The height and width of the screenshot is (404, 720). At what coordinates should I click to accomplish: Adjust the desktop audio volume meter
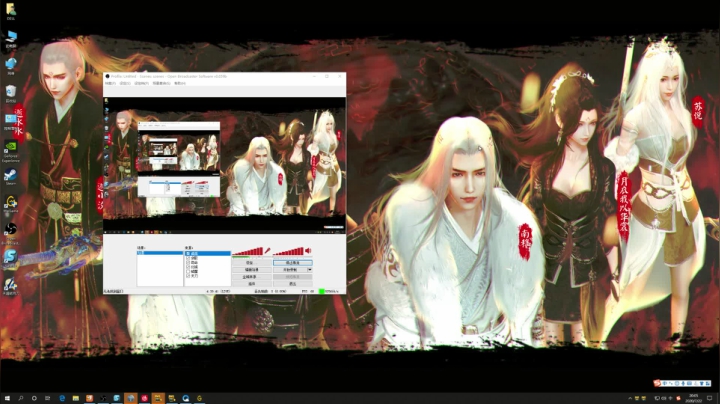pyautogui.click(x=288, y=251)
